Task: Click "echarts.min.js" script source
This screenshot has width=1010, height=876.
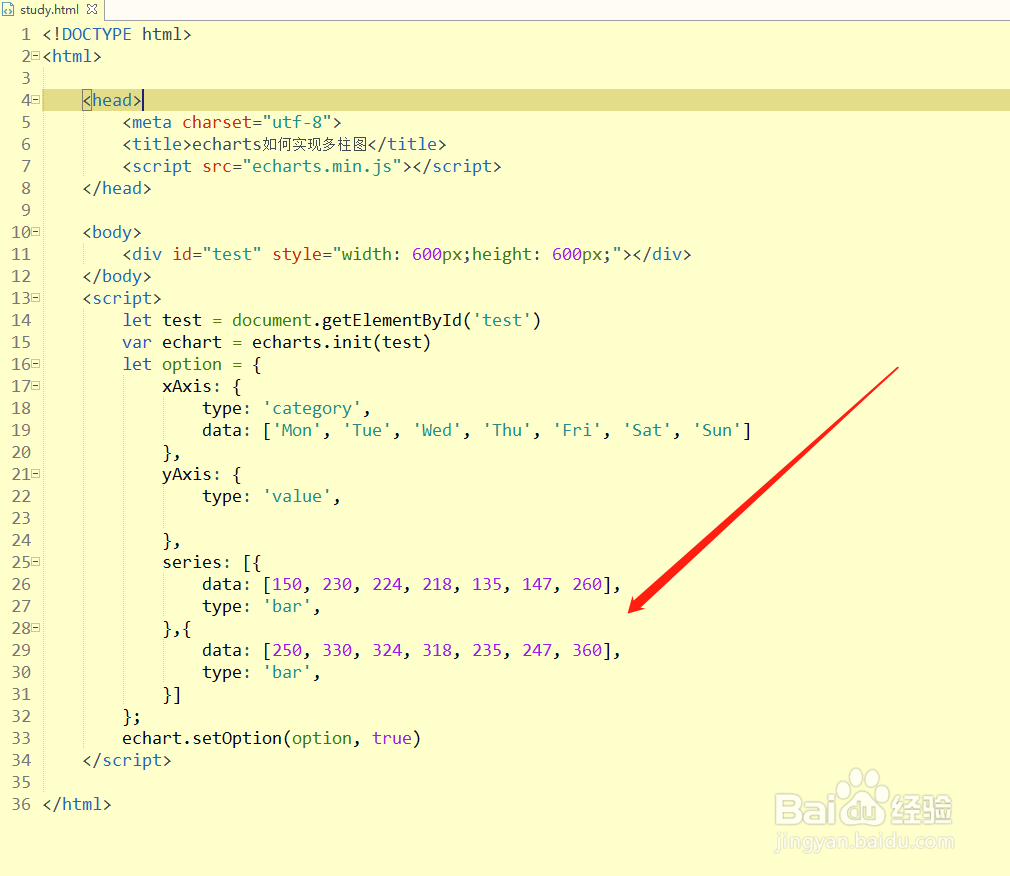Action: click(322, 166)
